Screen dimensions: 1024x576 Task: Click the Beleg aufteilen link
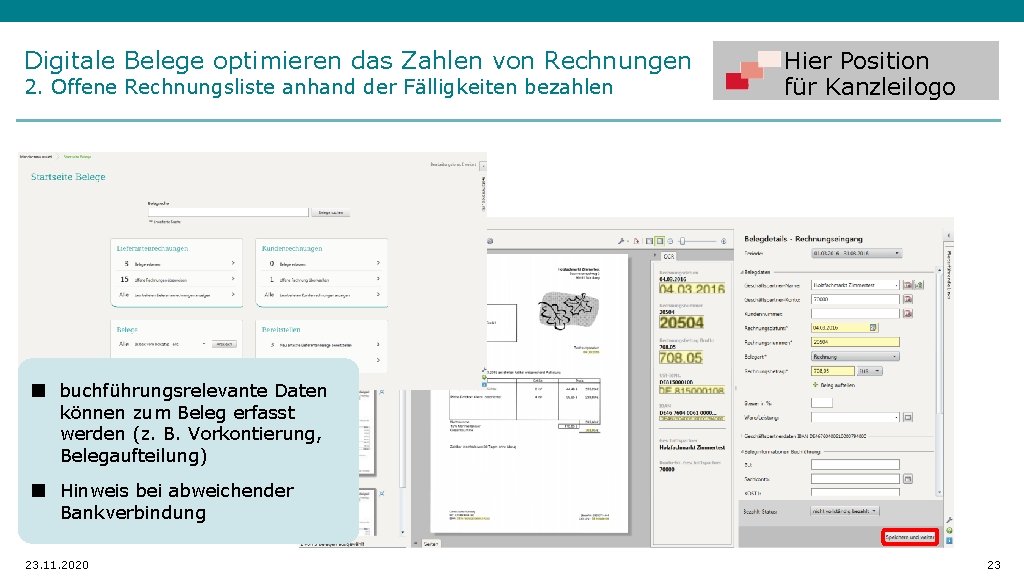point(834,385)
